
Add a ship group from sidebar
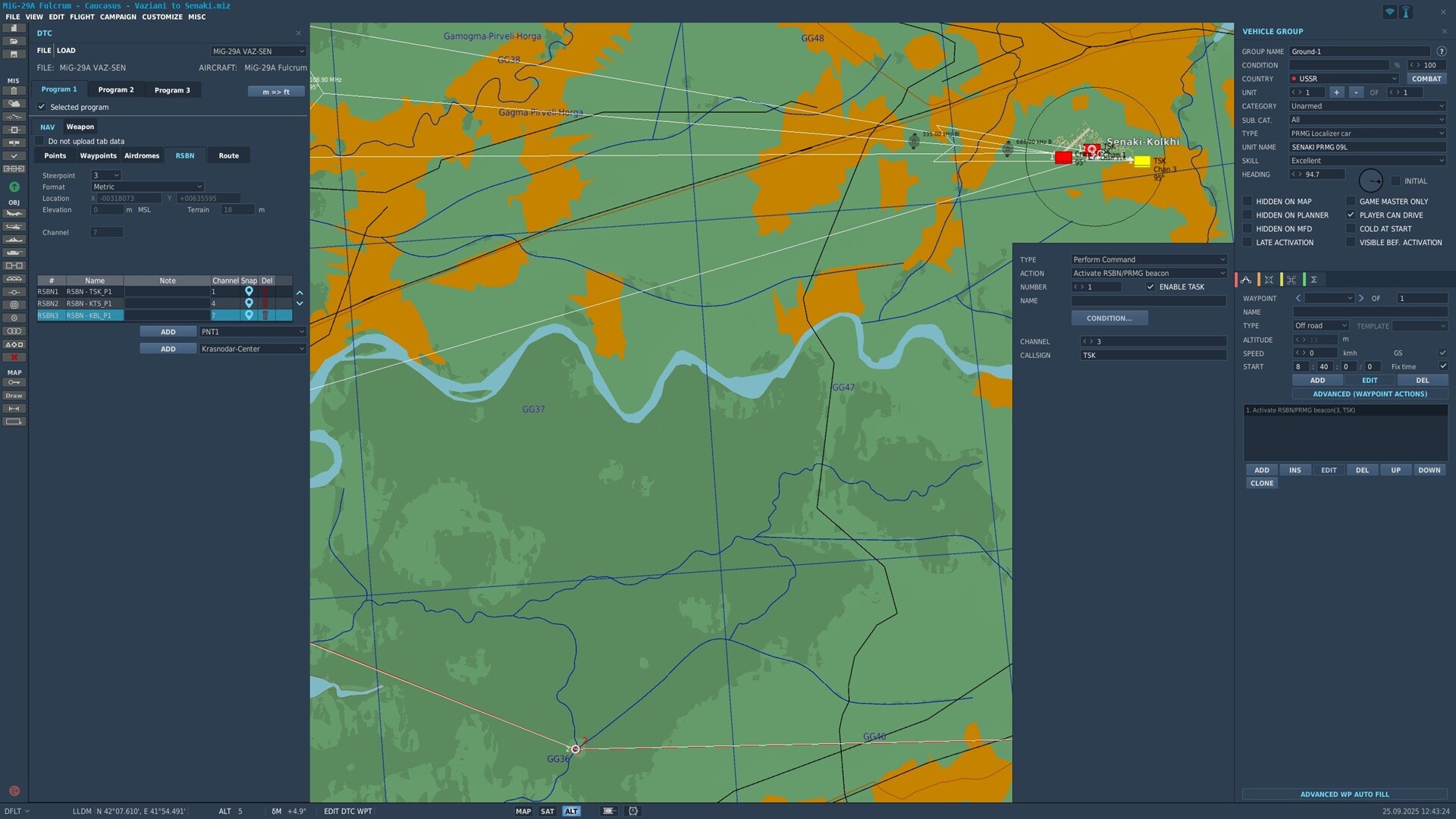[x=14, y=240]
